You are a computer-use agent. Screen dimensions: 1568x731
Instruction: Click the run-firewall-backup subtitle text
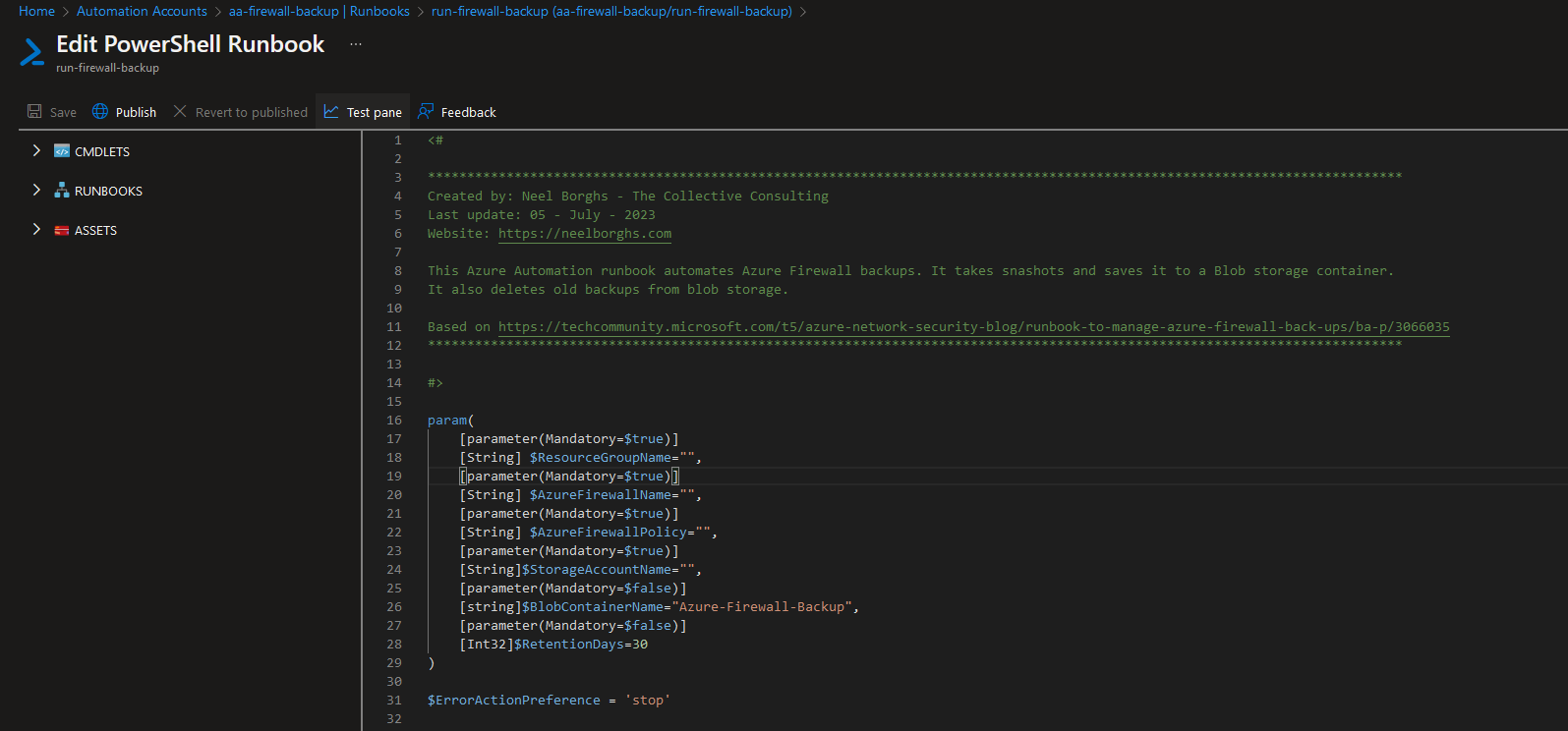tap(107, 68)
